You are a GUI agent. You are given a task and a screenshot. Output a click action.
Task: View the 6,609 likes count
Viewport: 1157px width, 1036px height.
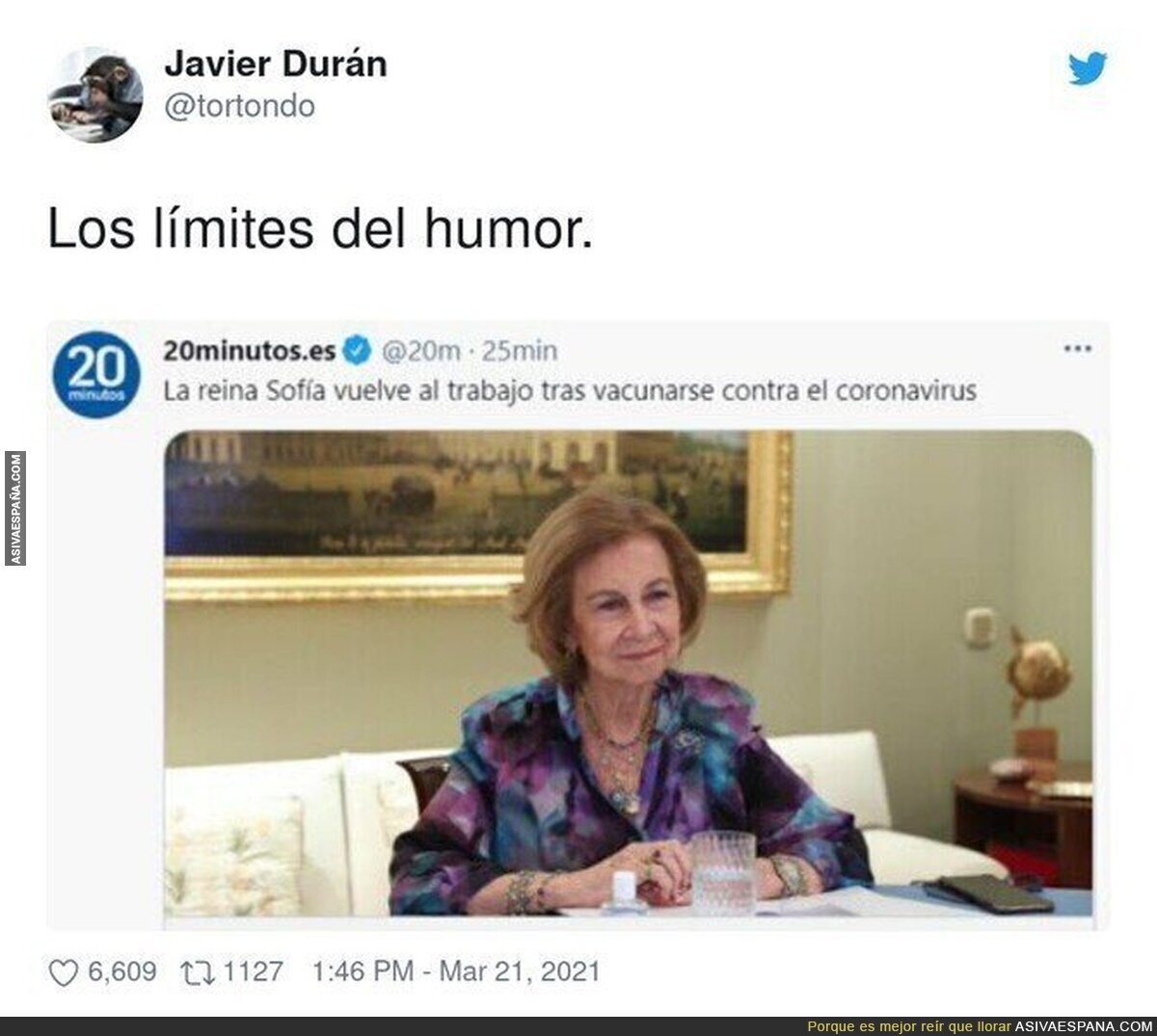122,971
